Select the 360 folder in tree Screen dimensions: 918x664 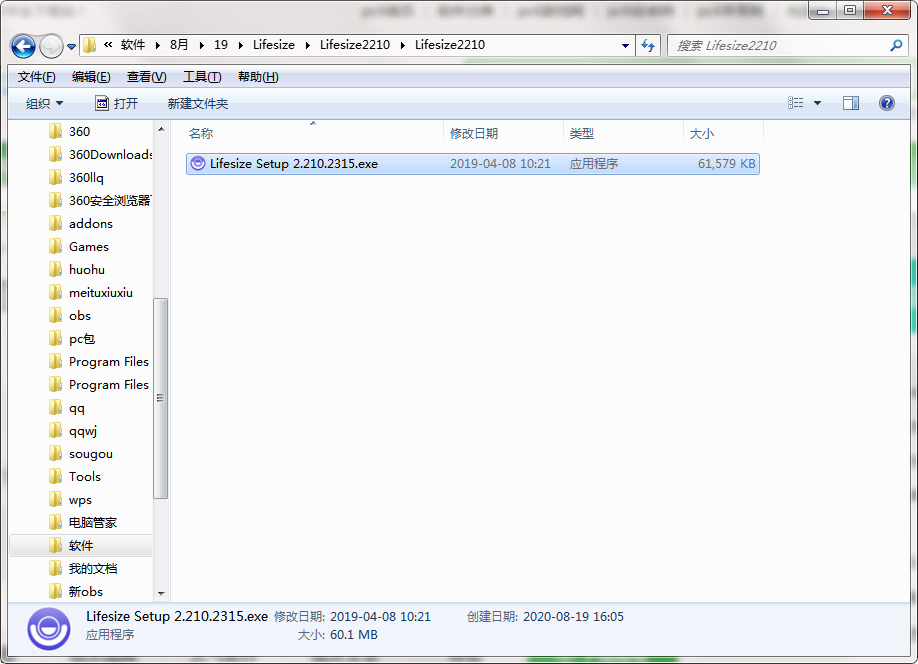coord(80,132)
